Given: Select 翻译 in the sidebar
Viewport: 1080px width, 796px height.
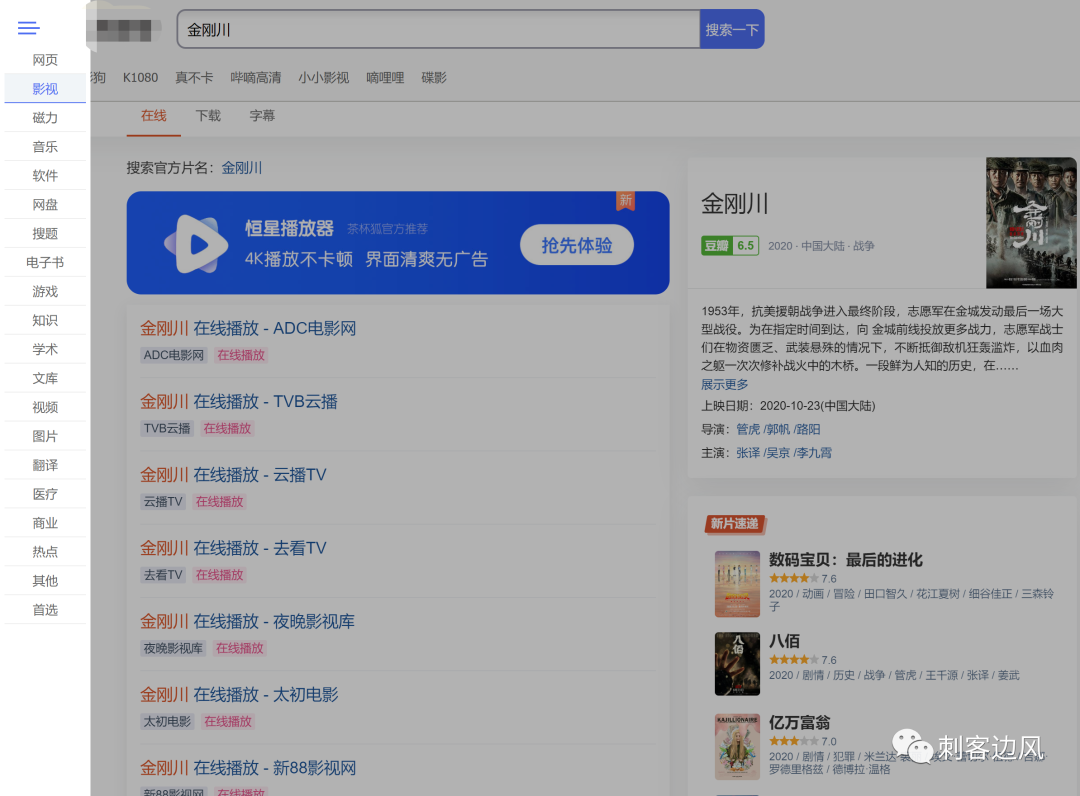Looking at the screenshot, I should [x=45, y=465].
